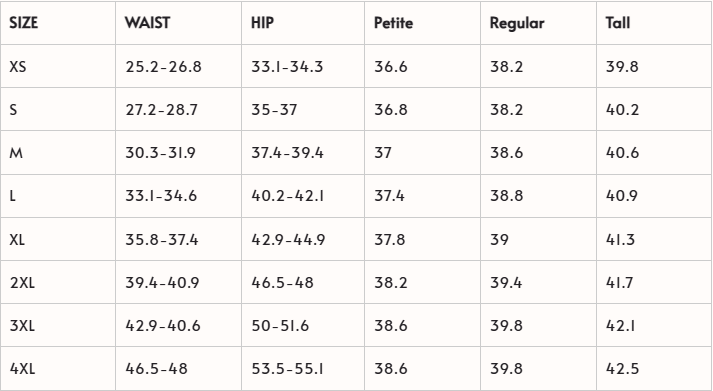Select Petite length 37 for M
This screenshot has height=391, width=713.
[383, 153]
